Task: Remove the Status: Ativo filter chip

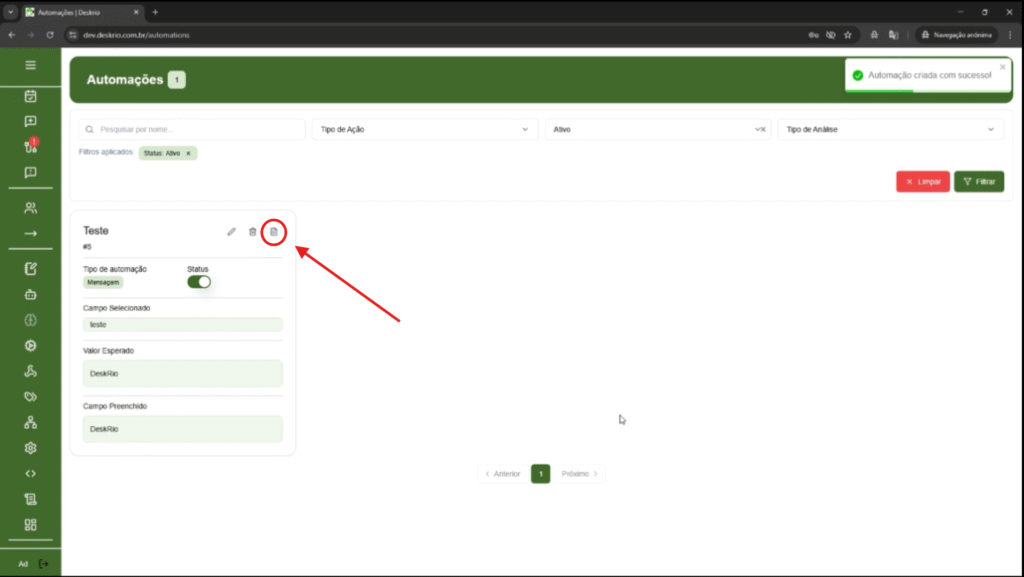Action: point(188,153)
